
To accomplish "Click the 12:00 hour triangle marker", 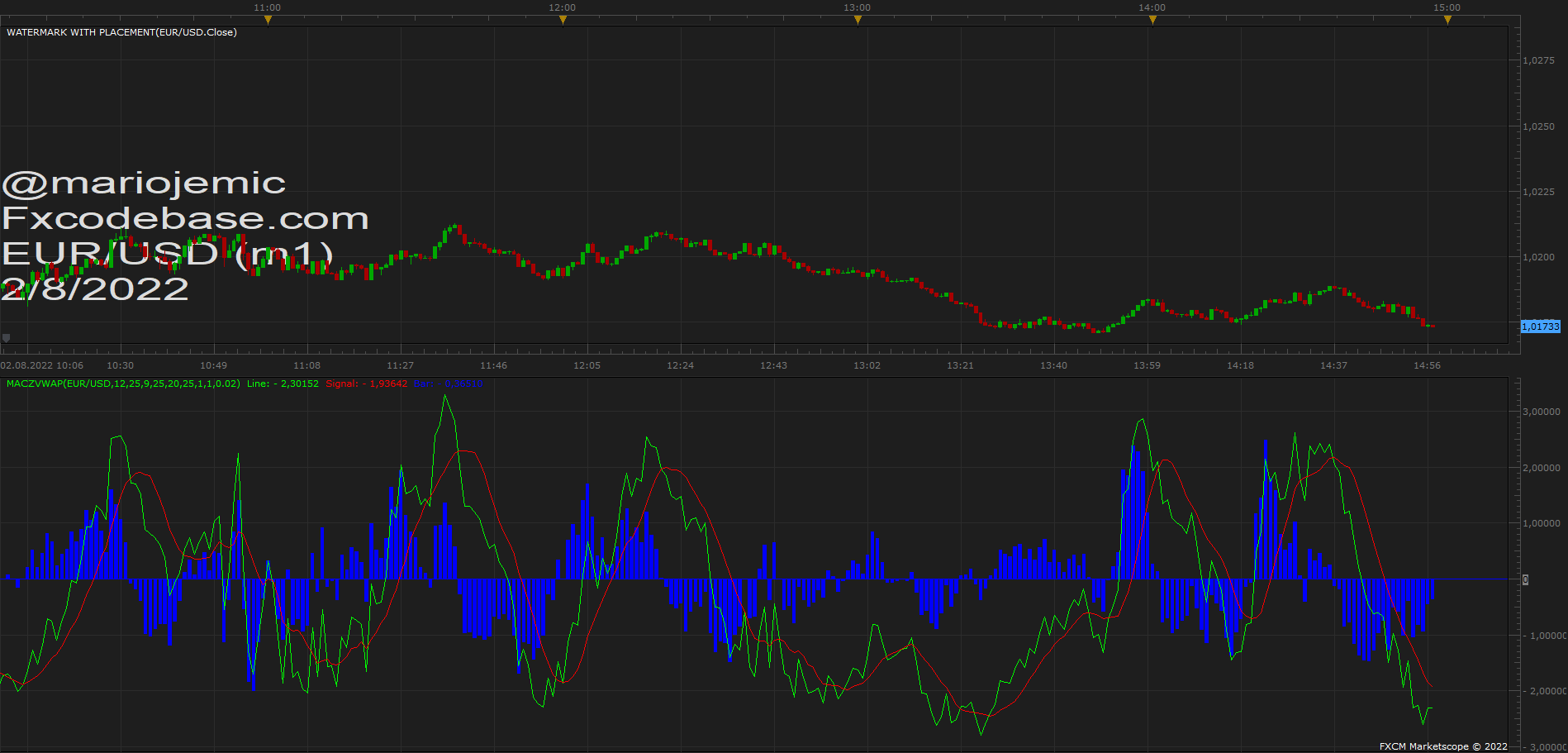I will click(563, 20).
